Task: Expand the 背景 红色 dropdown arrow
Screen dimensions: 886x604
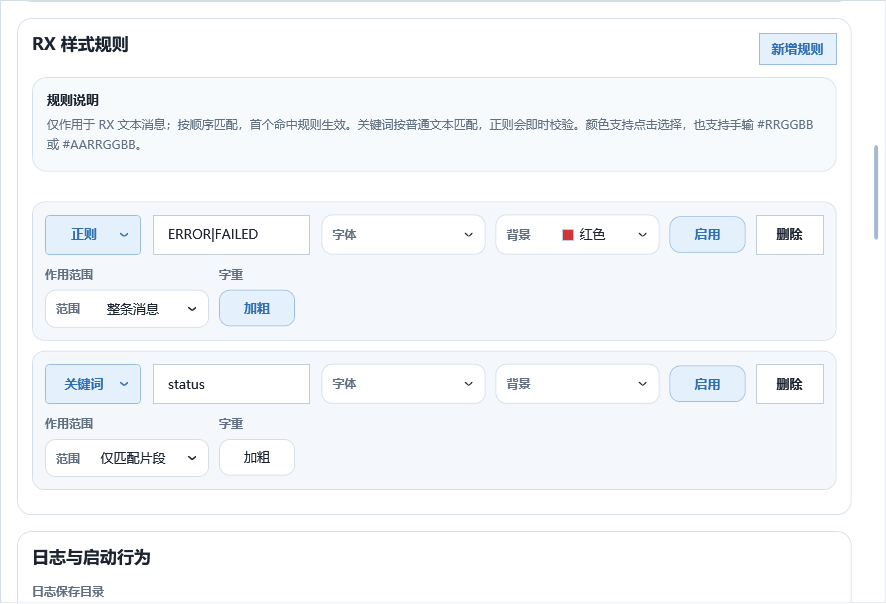Action: [642, 235]
